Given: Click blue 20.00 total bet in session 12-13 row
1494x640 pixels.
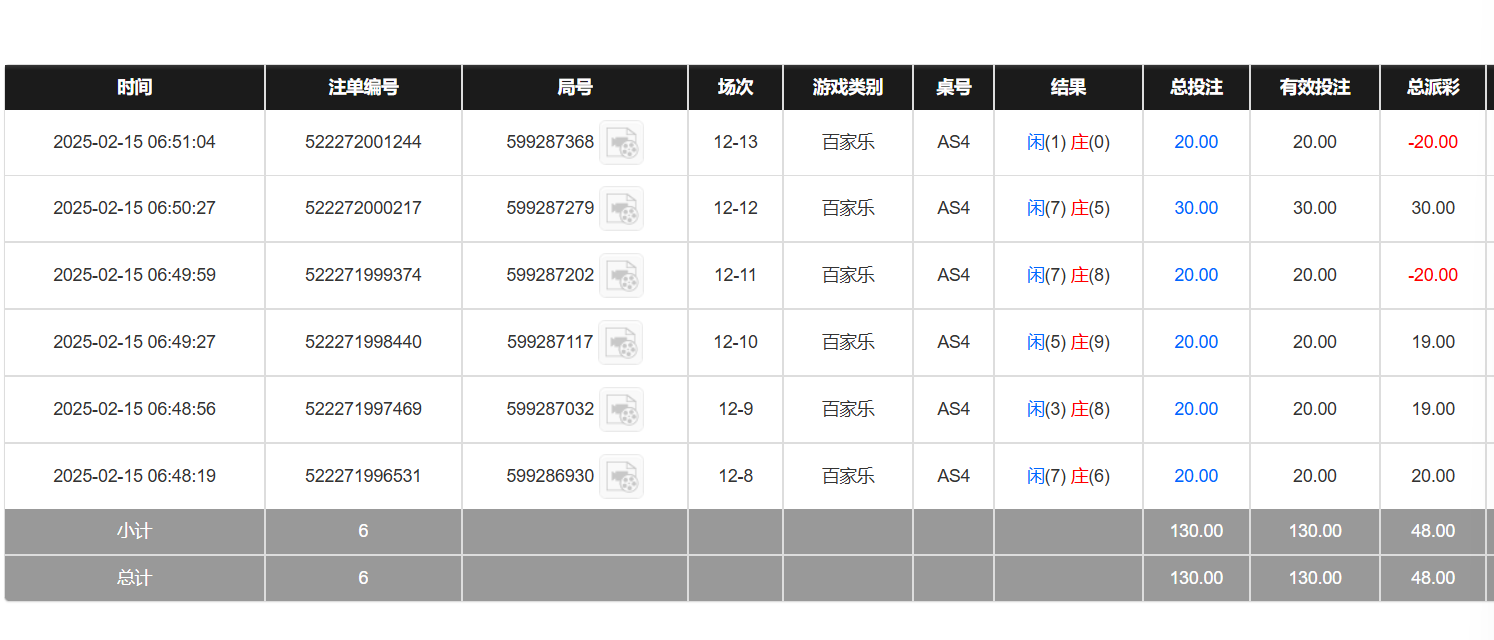Looking at the screenshot, I should (x=1196, y=142).
